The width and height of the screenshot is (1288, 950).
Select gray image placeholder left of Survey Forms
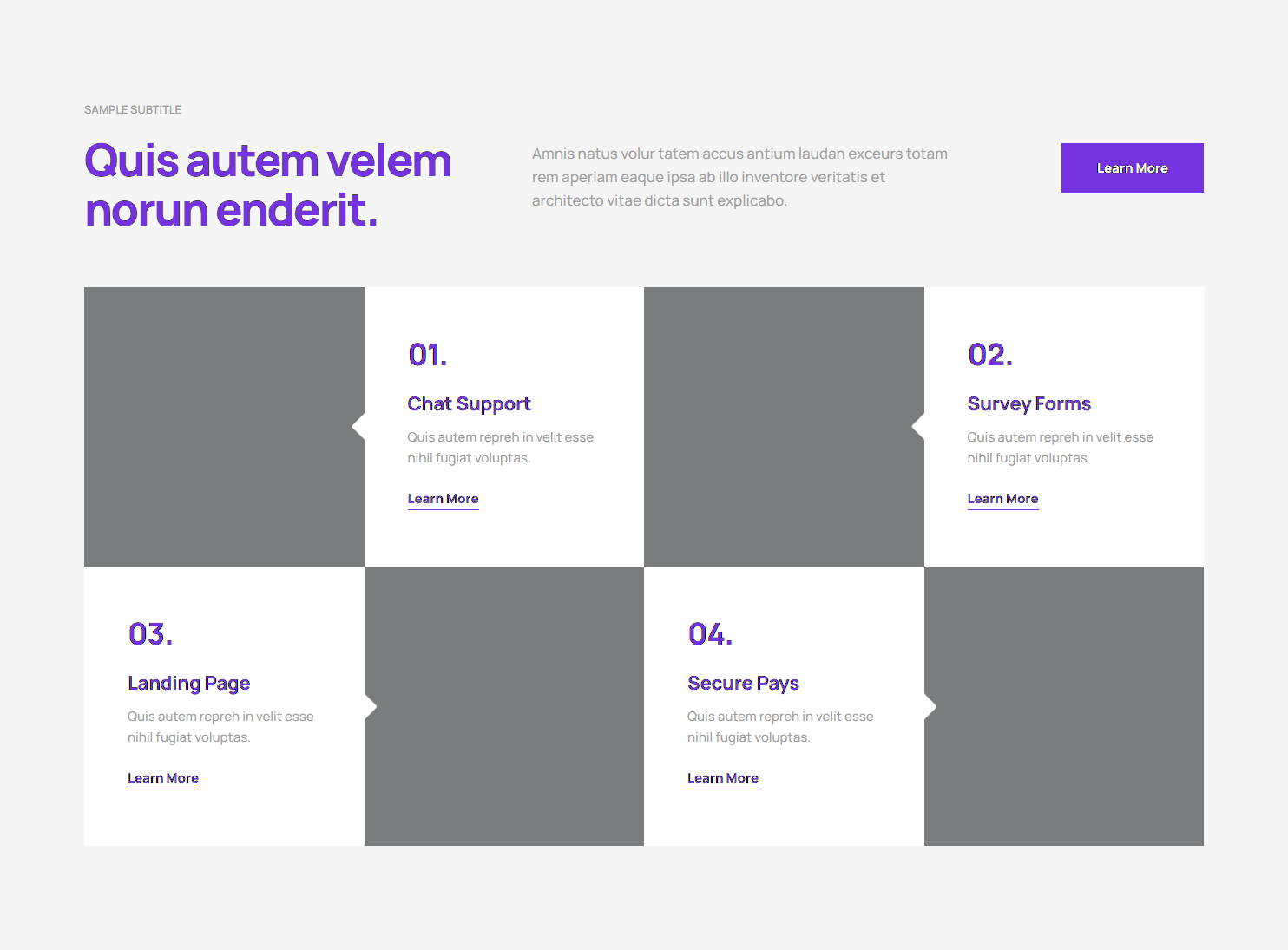click(x=784, y=427)
